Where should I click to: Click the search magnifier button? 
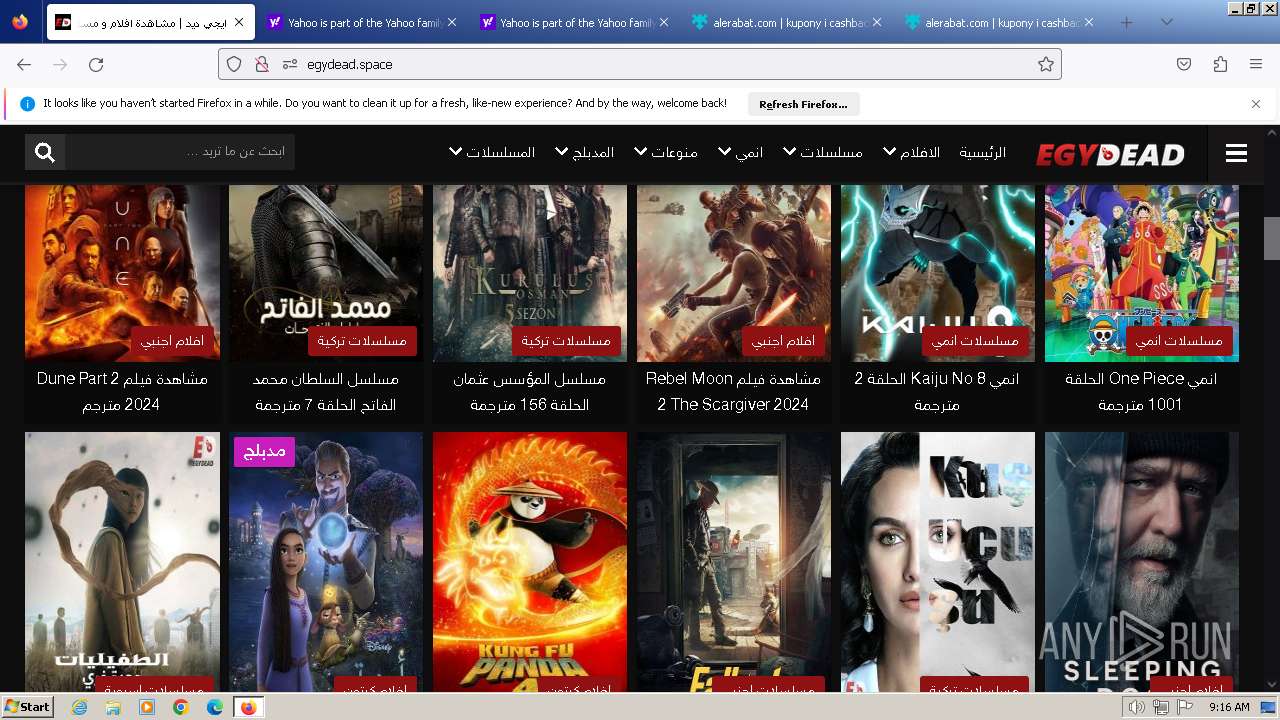tap(45, 152)
